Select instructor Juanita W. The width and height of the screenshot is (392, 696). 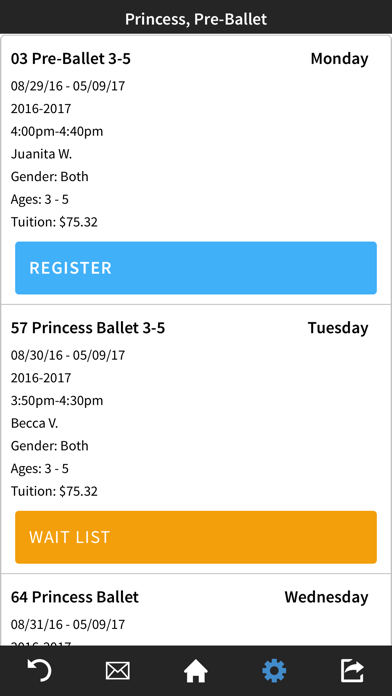pyautogui.click(x=41, y=154)
